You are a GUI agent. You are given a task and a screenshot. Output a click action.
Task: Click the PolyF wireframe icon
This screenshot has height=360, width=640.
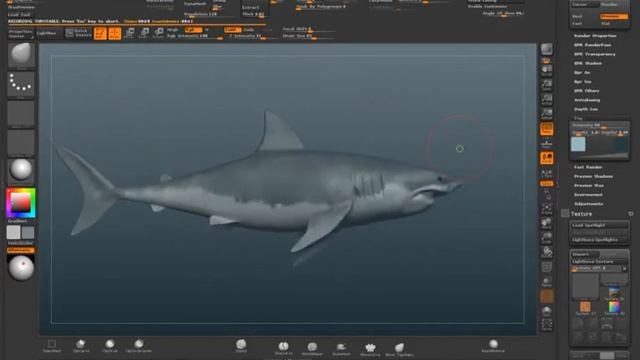pyautogui.click(x=547, y=267)
